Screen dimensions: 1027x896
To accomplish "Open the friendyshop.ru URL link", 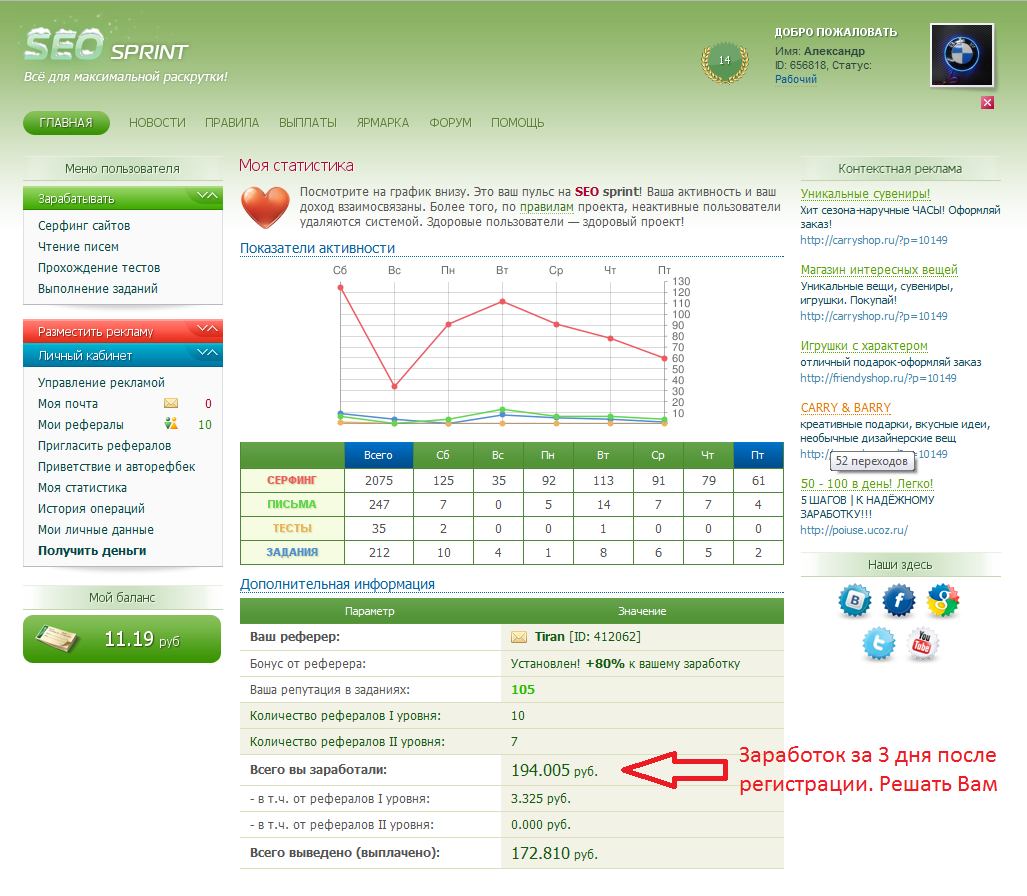I will click(x=878, y=378).
